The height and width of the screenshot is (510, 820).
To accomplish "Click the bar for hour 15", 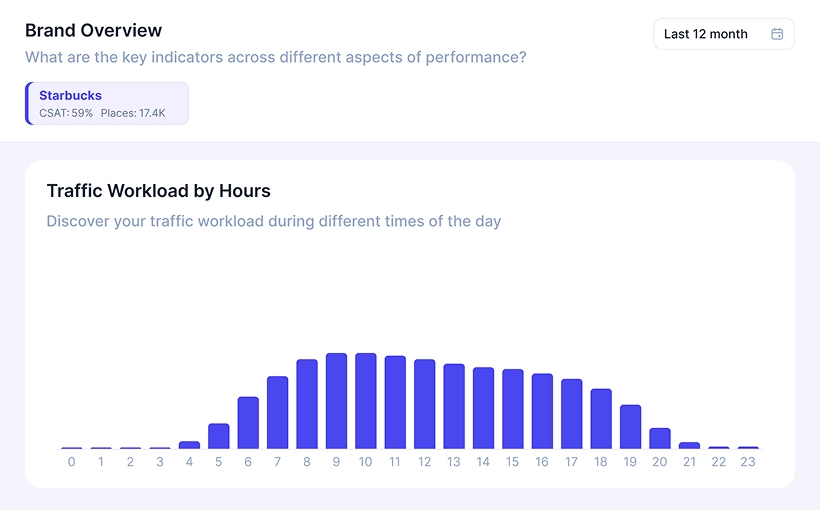I will [x=513, y=409].
